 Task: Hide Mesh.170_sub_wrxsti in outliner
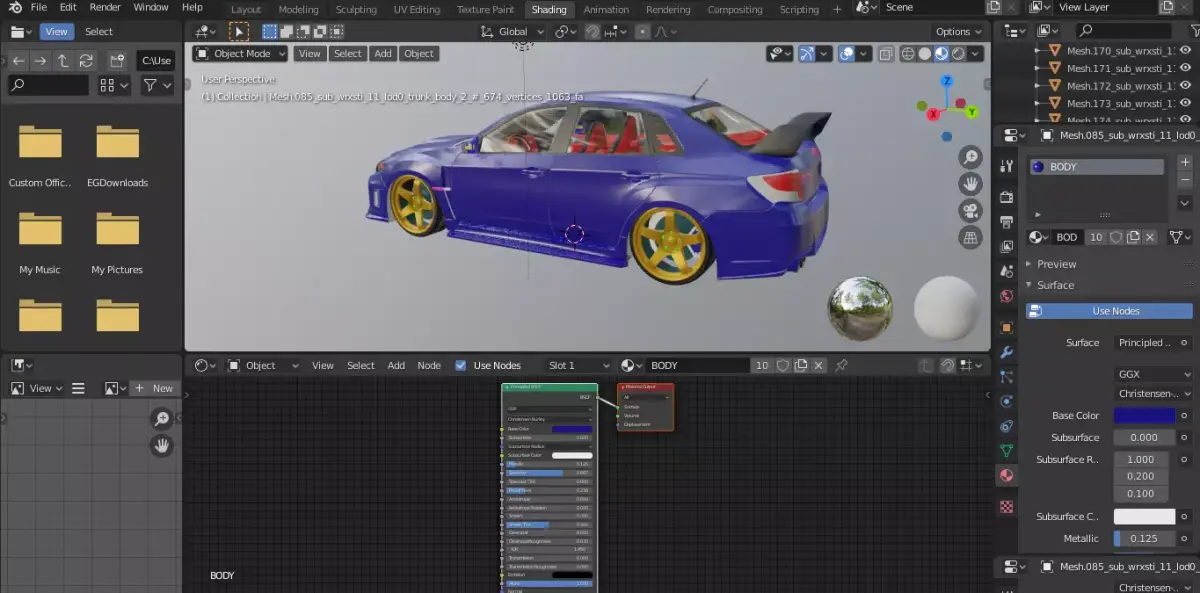[1184, 50]
